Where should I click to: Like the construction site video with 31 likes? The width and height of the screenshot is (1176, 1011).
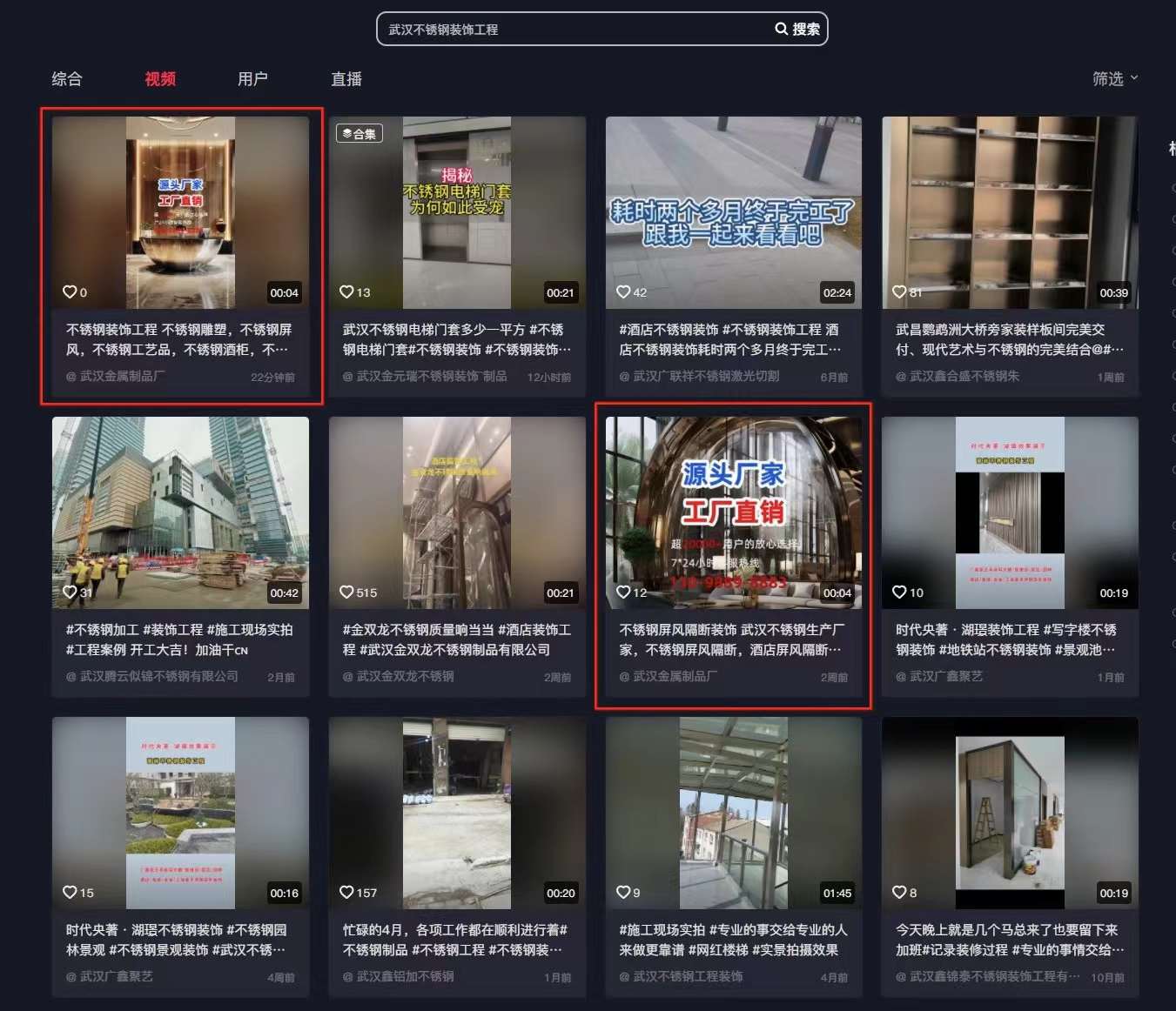click(70, 593)
